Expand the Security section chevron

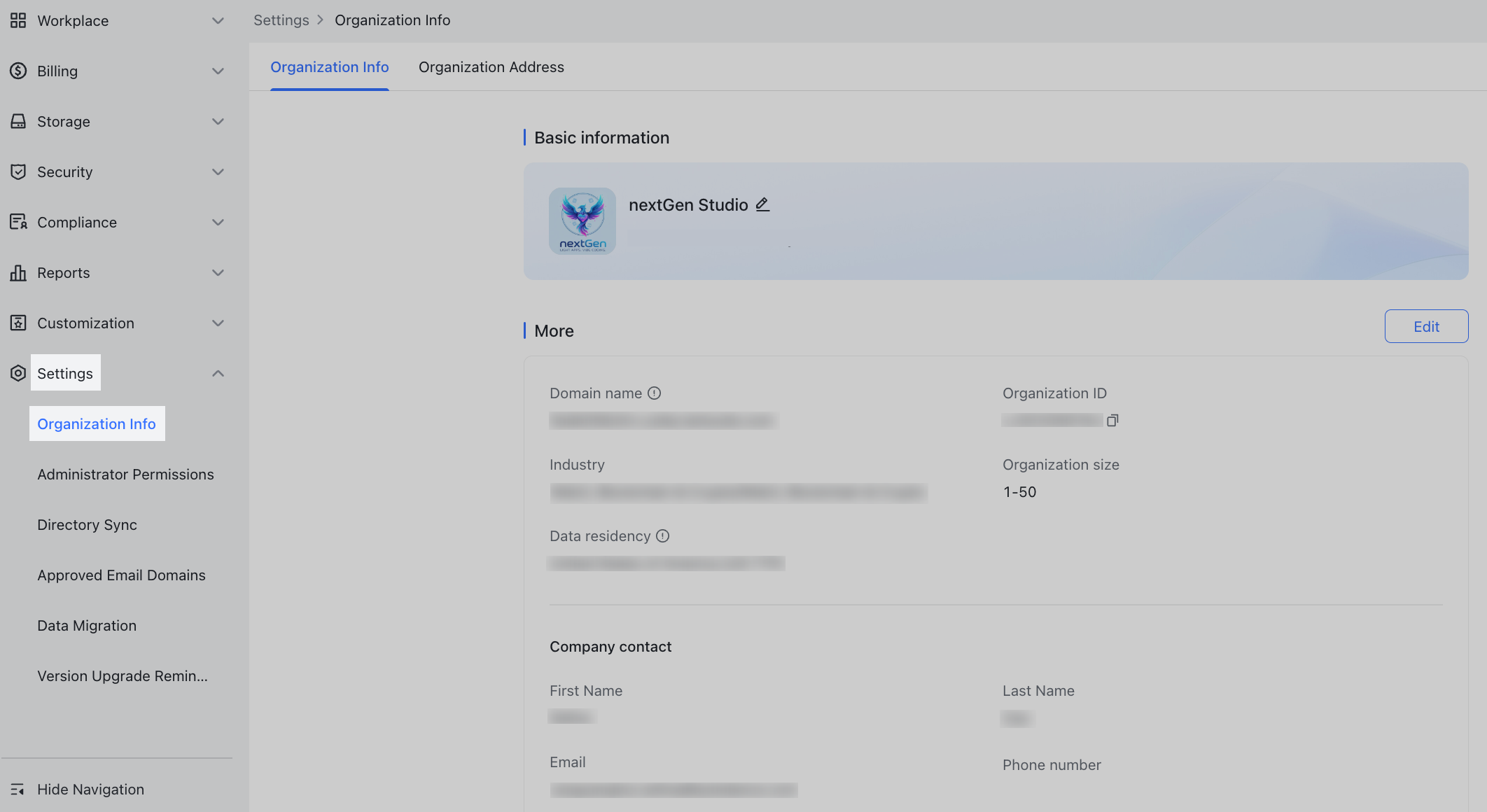(x=218, y=171)
